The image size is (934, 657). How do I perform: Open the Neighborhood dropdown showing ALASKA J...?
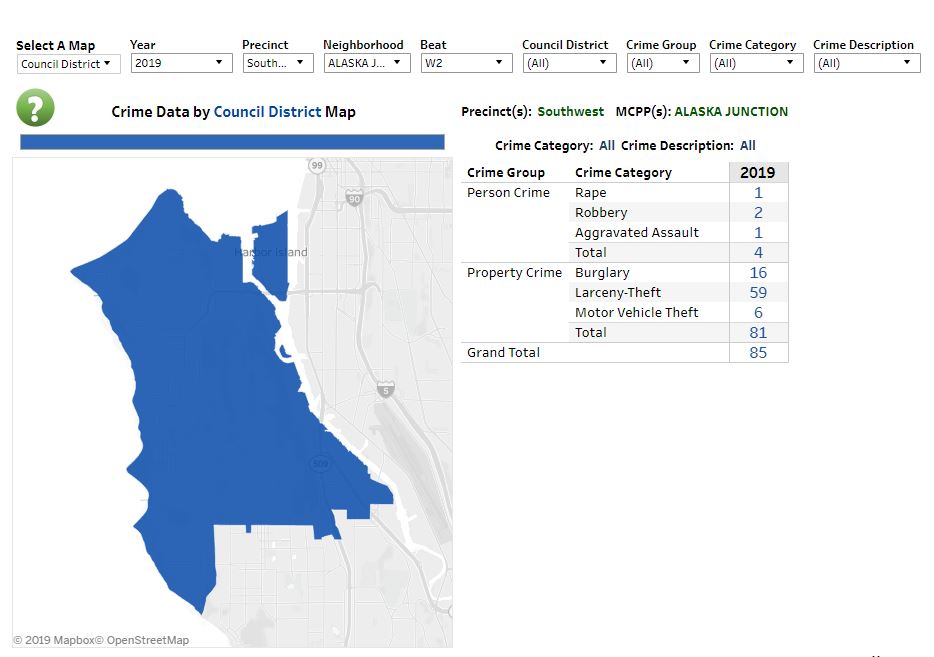[x=367, y=63]
